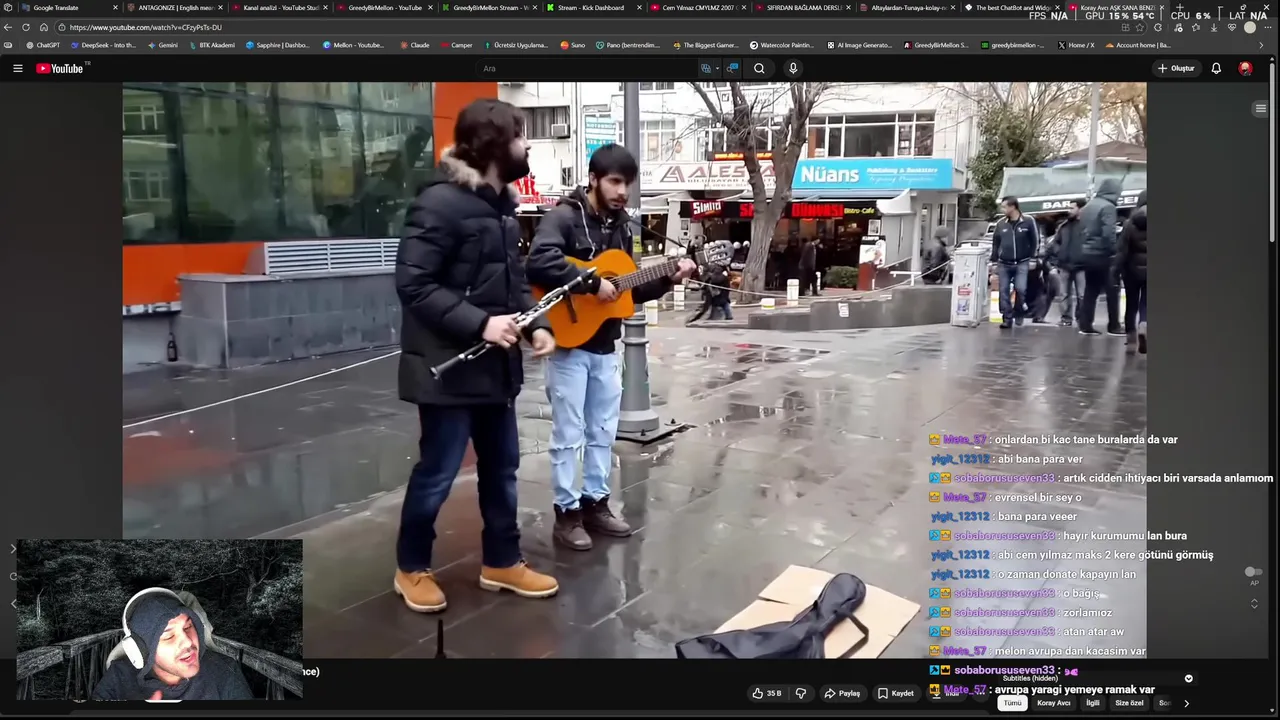Open browser downloads icon
The height and width of the screenshot is (720, 1280).
[x=1214, y=27]
